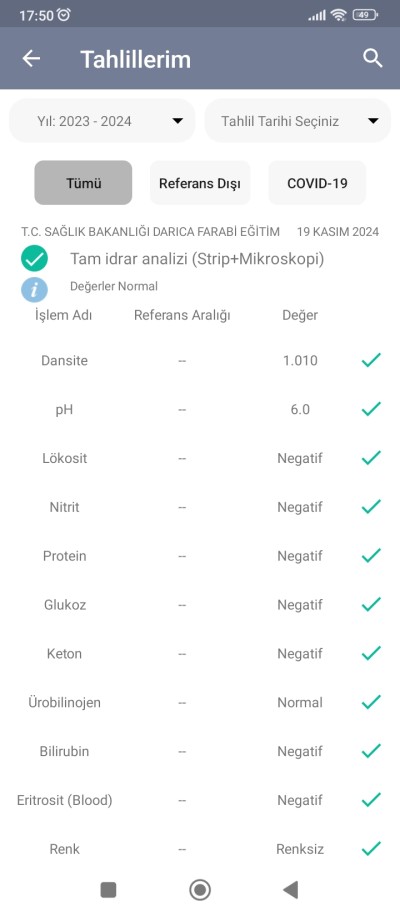Click the check mark in the Glukoz row

click(371, 605)
